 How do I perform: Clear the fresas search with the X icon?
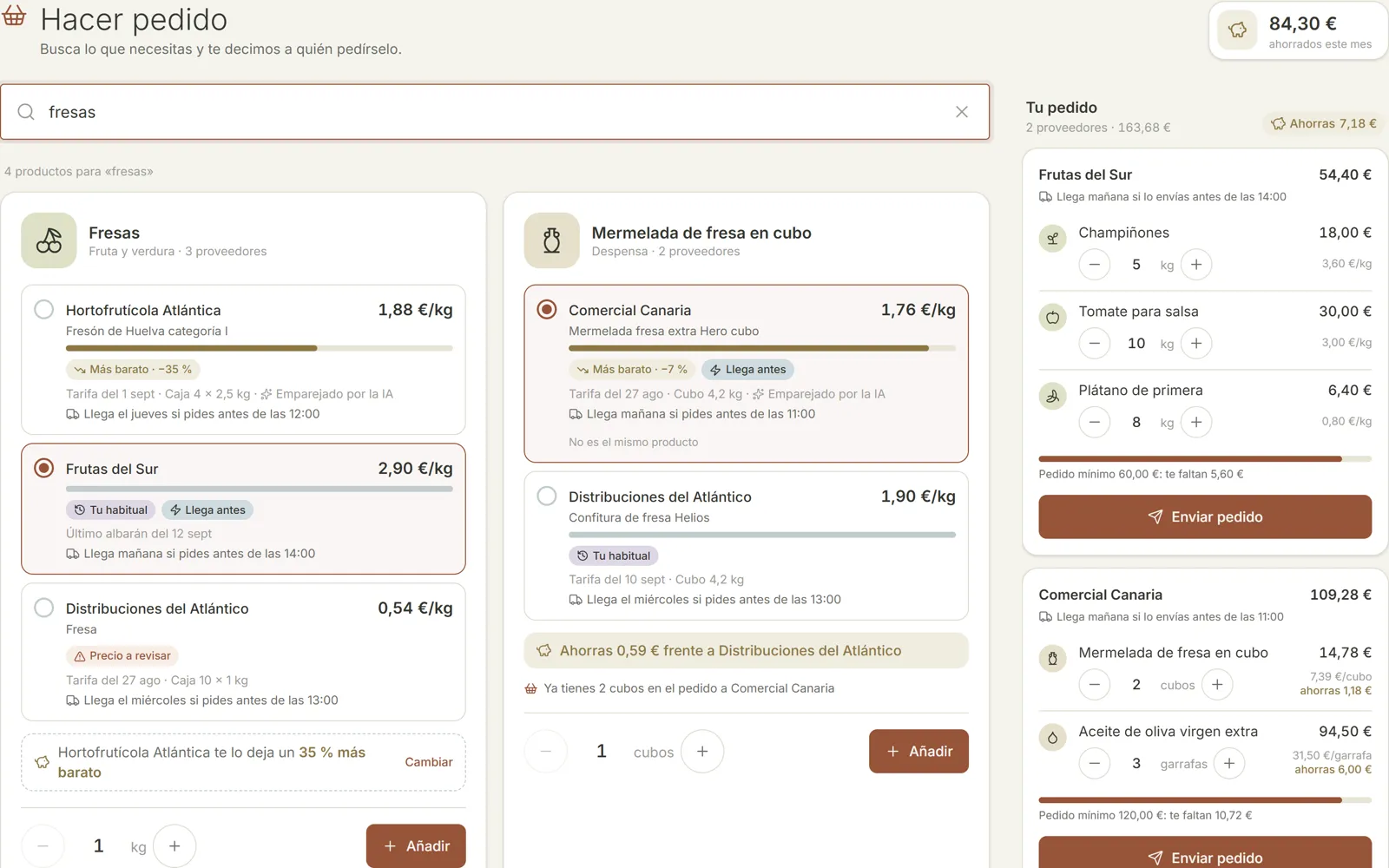[962, 112]
